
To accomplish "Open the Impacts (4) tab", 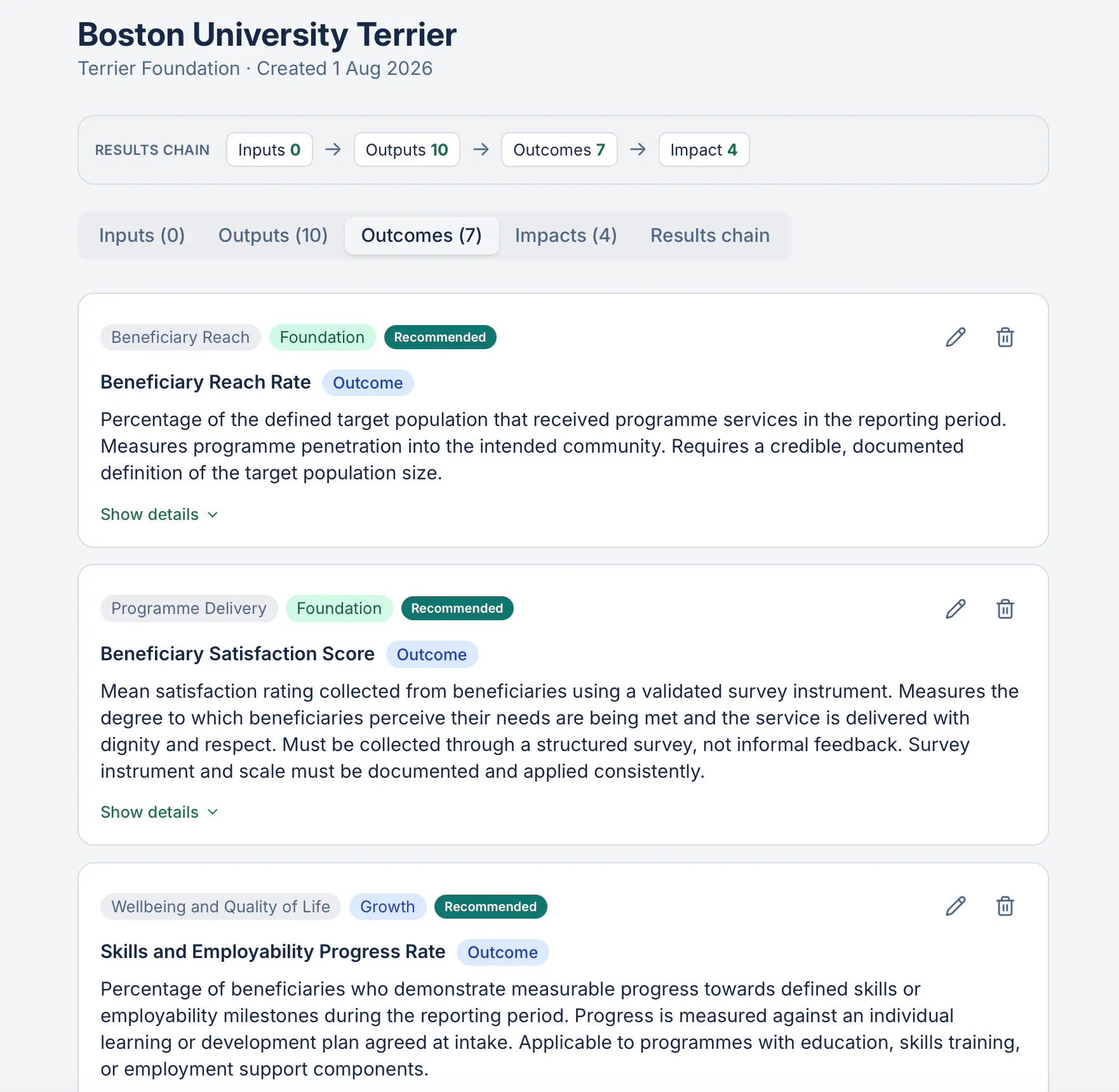I will point(566,236).
